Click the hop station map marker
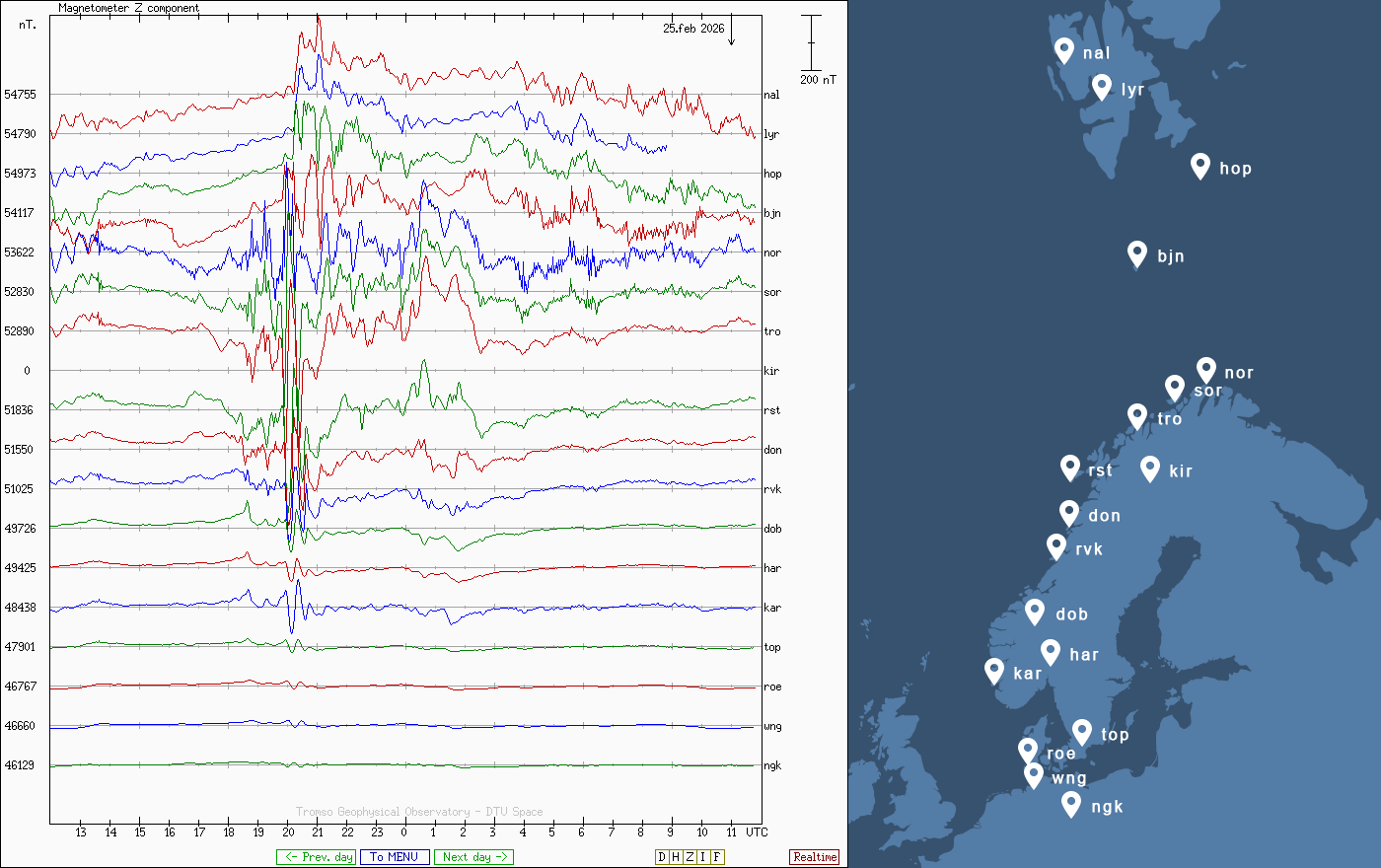 [x=1199, y=166]
